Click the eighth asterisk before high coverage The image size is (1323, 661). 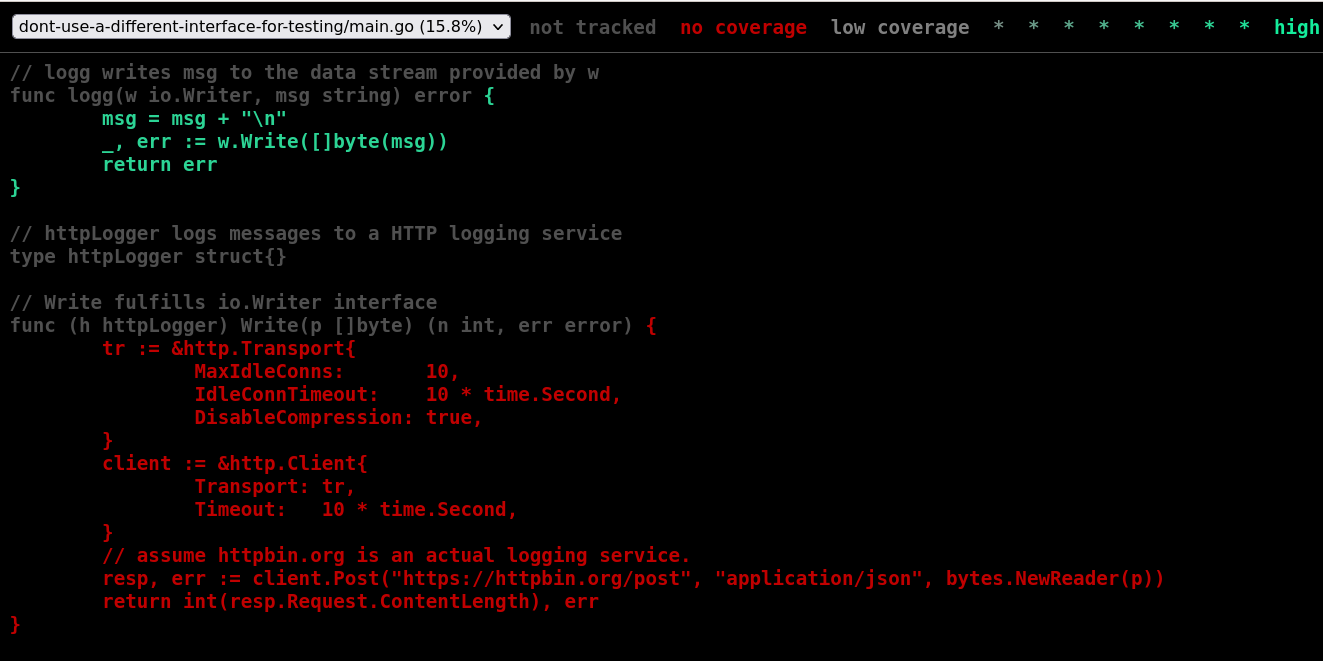(1245, 27)
